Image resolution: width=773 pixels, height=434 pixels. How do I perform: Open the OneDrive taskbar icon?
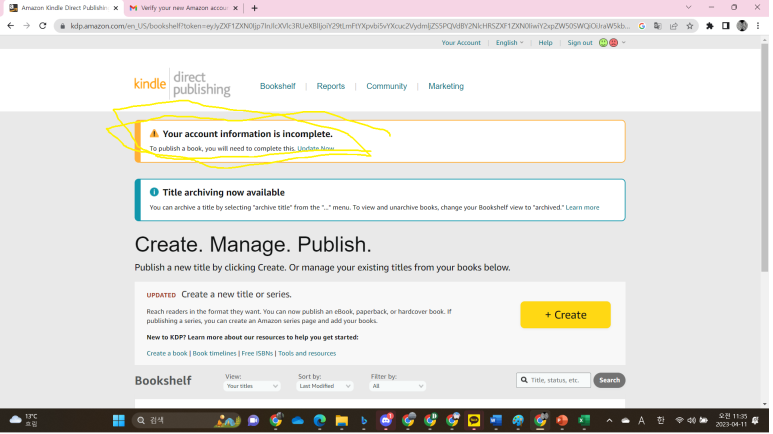click(x=298, y=421)
